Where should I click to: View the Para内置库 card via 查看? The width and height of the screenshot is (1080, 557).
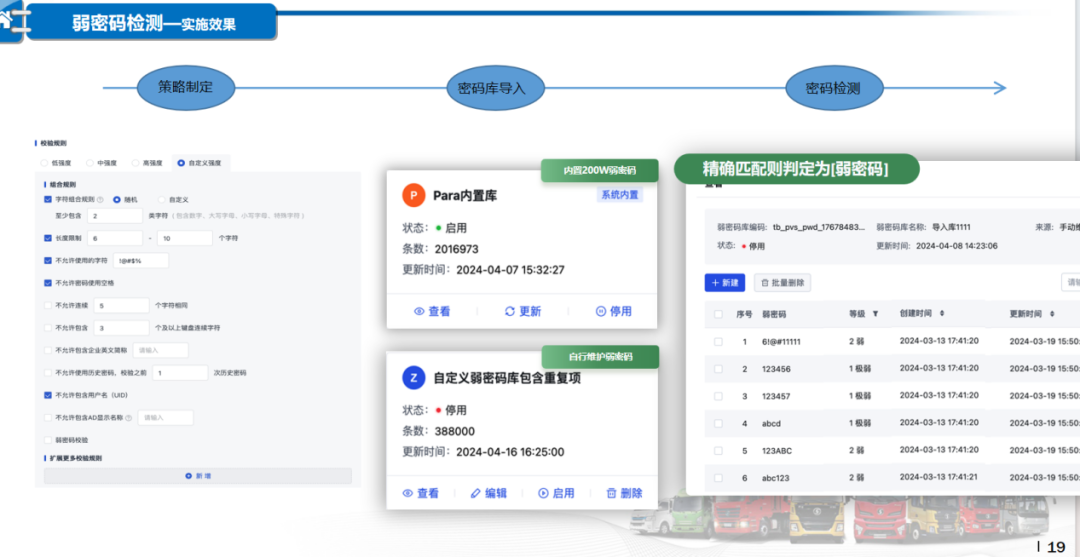[432, 311]
